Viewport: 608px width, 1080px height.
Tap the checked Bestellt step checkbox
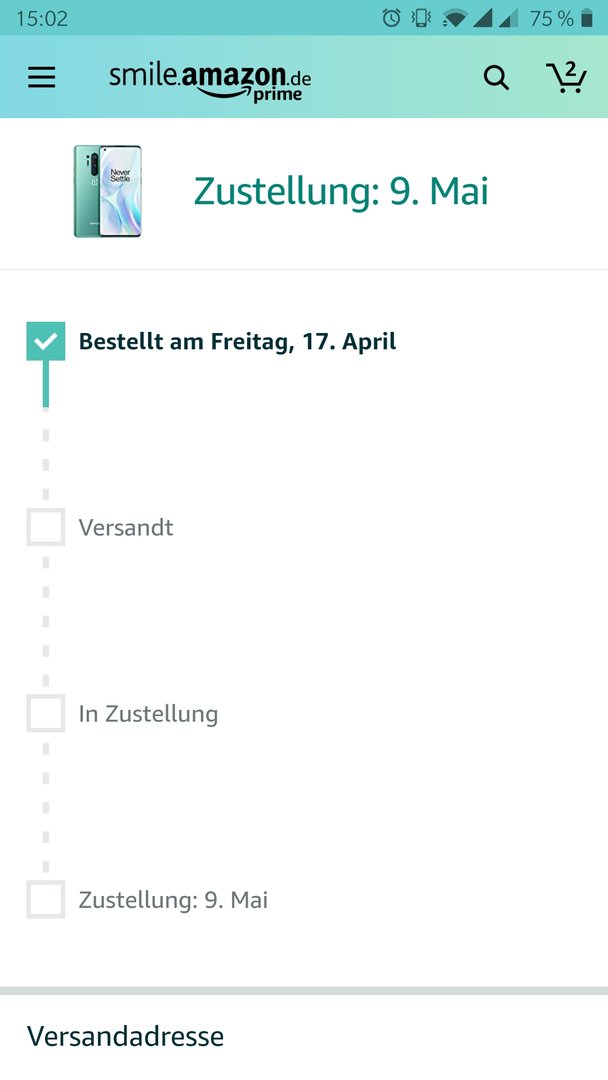[x=45, y=341]
